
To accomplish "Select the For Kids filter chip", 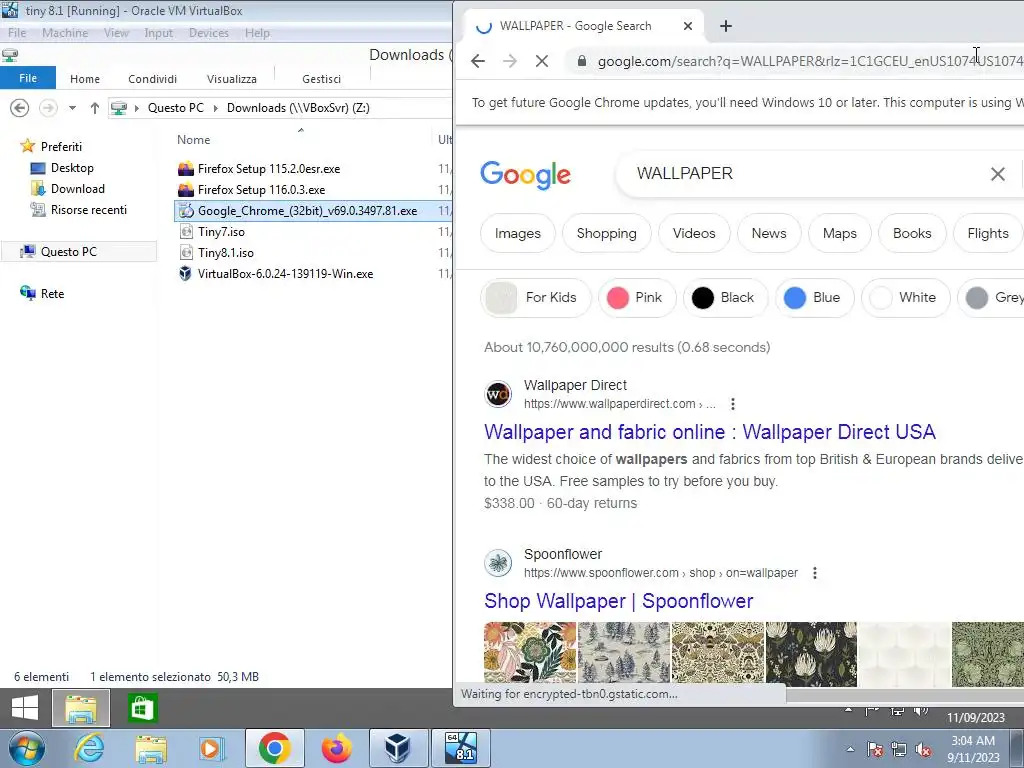I will click(x=536, y=298).
